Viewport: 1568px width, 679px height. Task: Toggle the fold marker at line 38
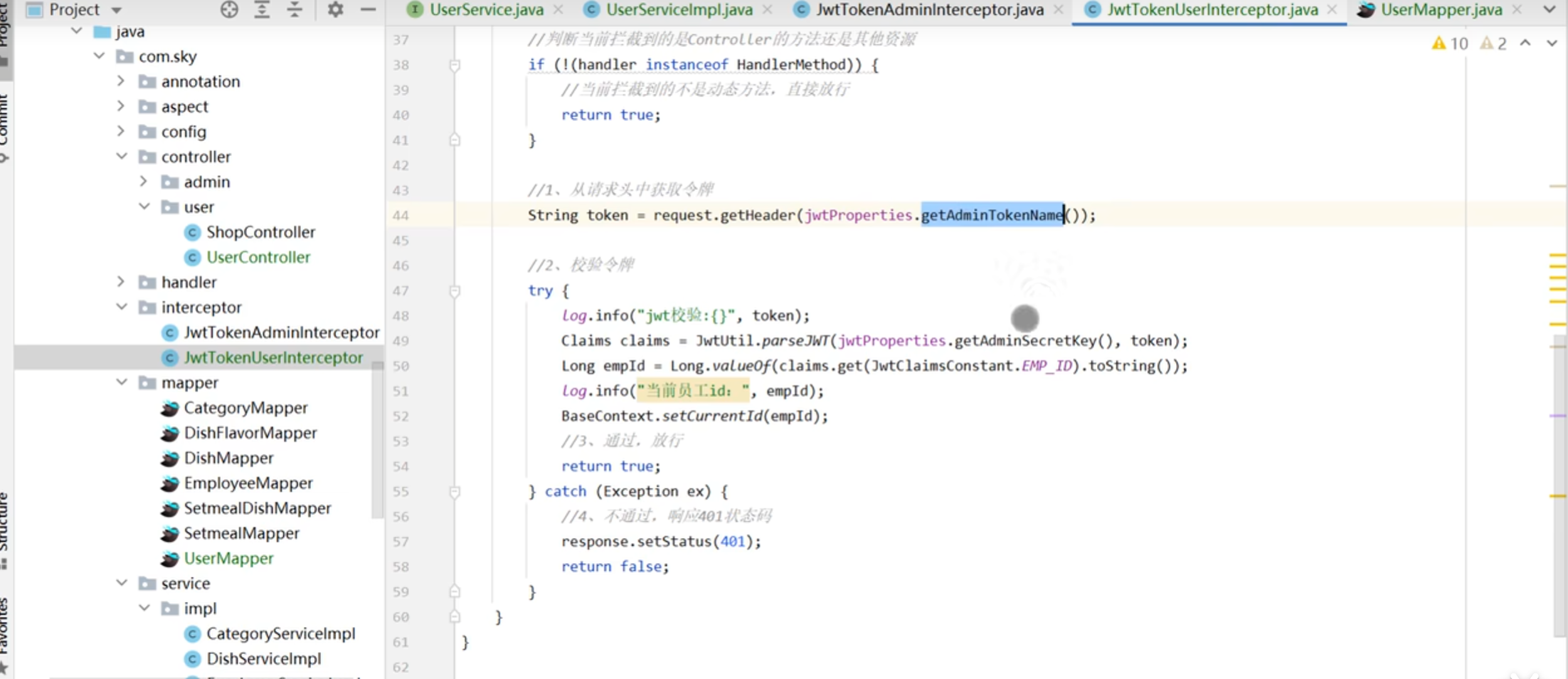point(455,65)
